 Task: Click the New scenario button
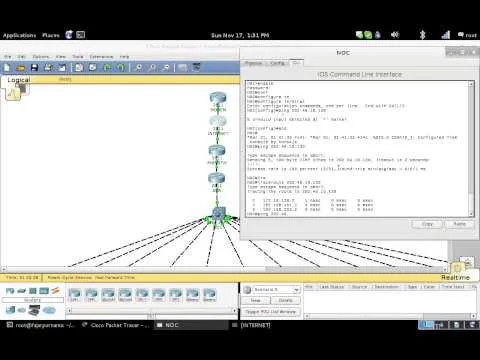(255, 300)
